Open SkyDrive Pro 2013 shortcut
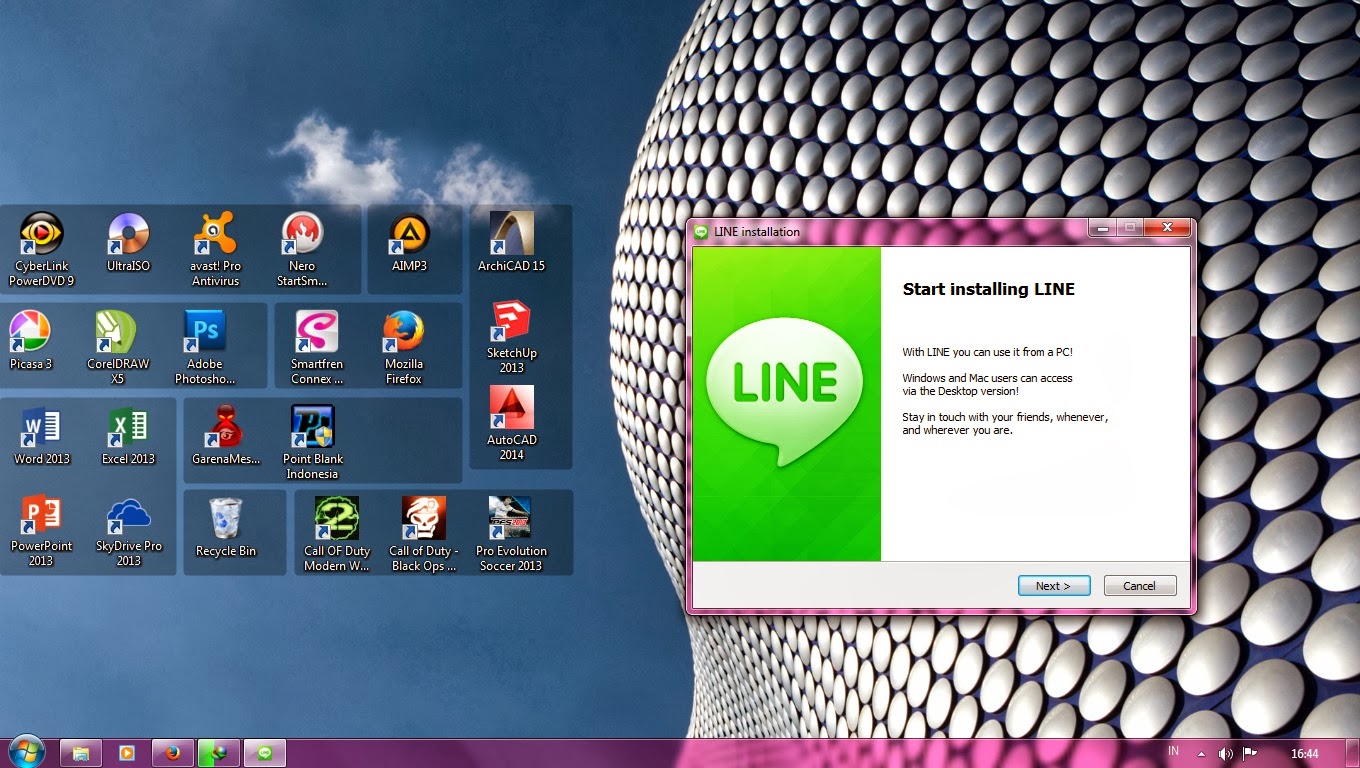This screenshot has width=1360, height=768. coord(128,531)
